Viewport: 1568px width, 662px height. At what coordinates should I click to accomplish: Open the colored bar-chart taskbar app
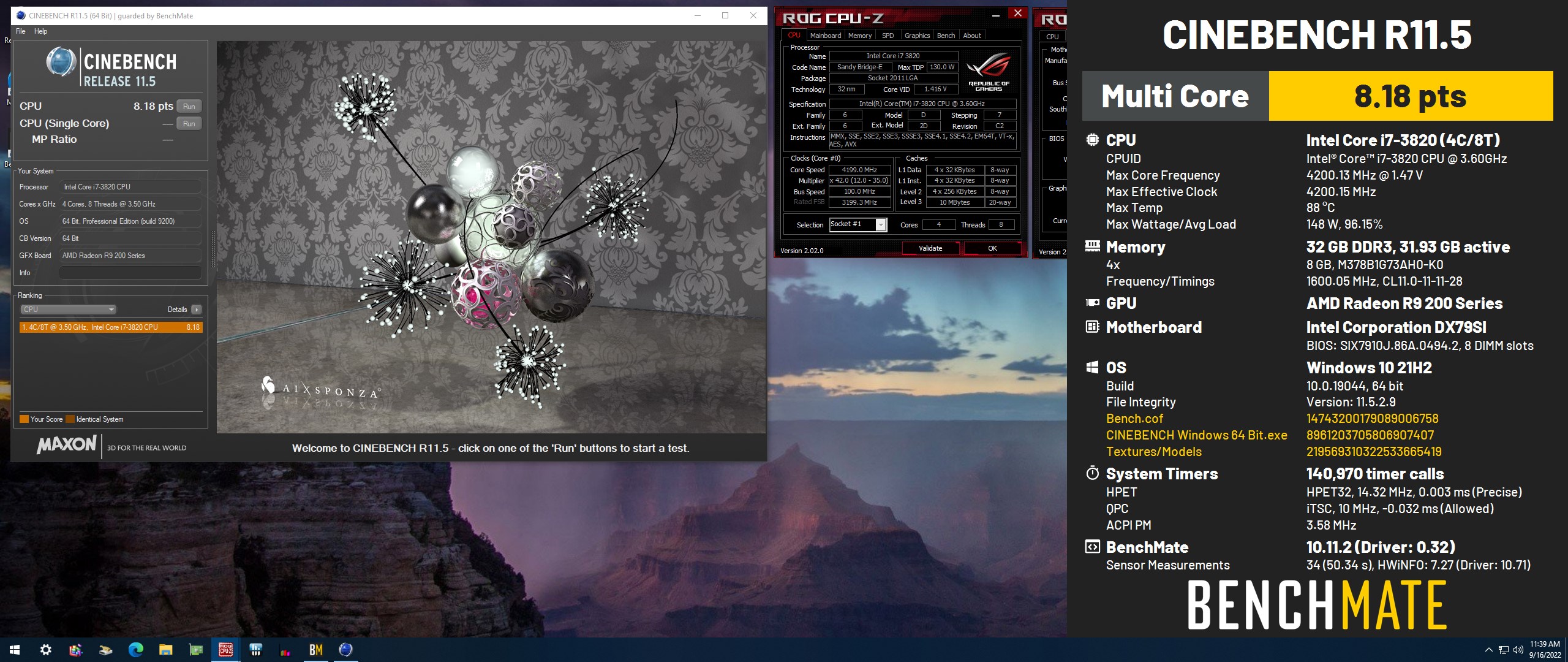click(x=285, y=650)
